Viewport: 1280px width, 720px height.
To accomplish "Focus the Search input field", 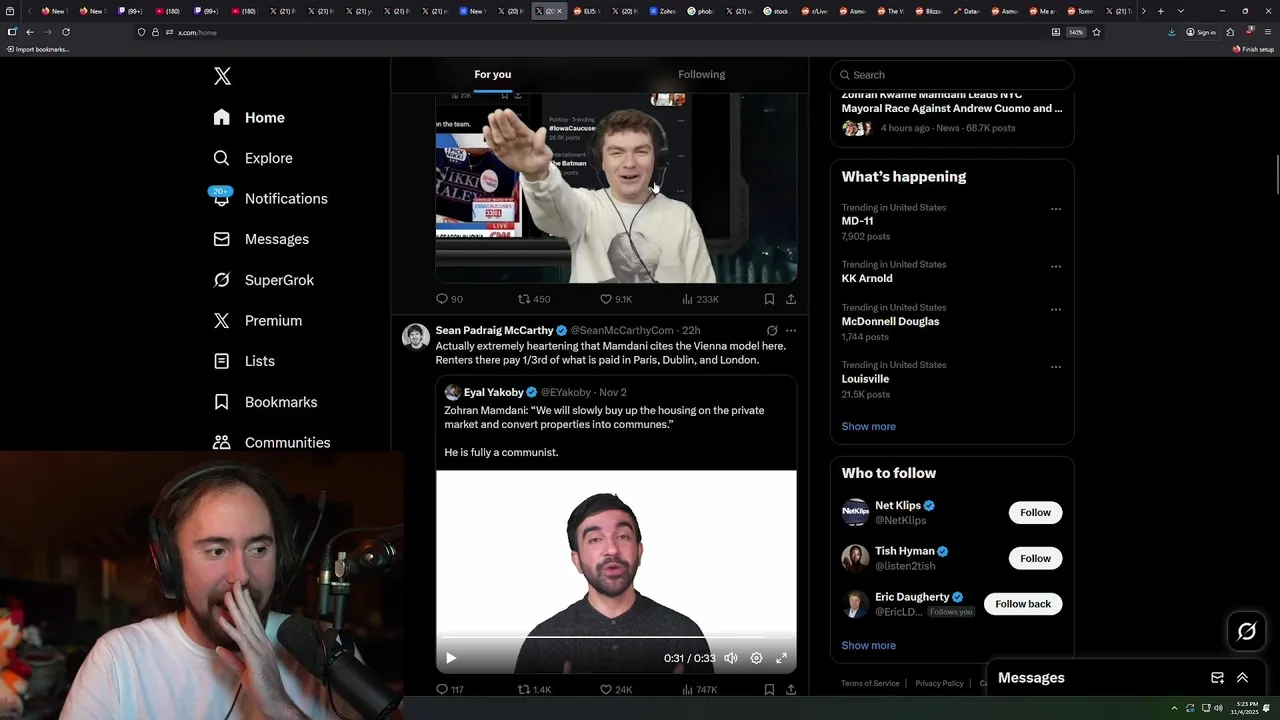I will tap(952, 75).
